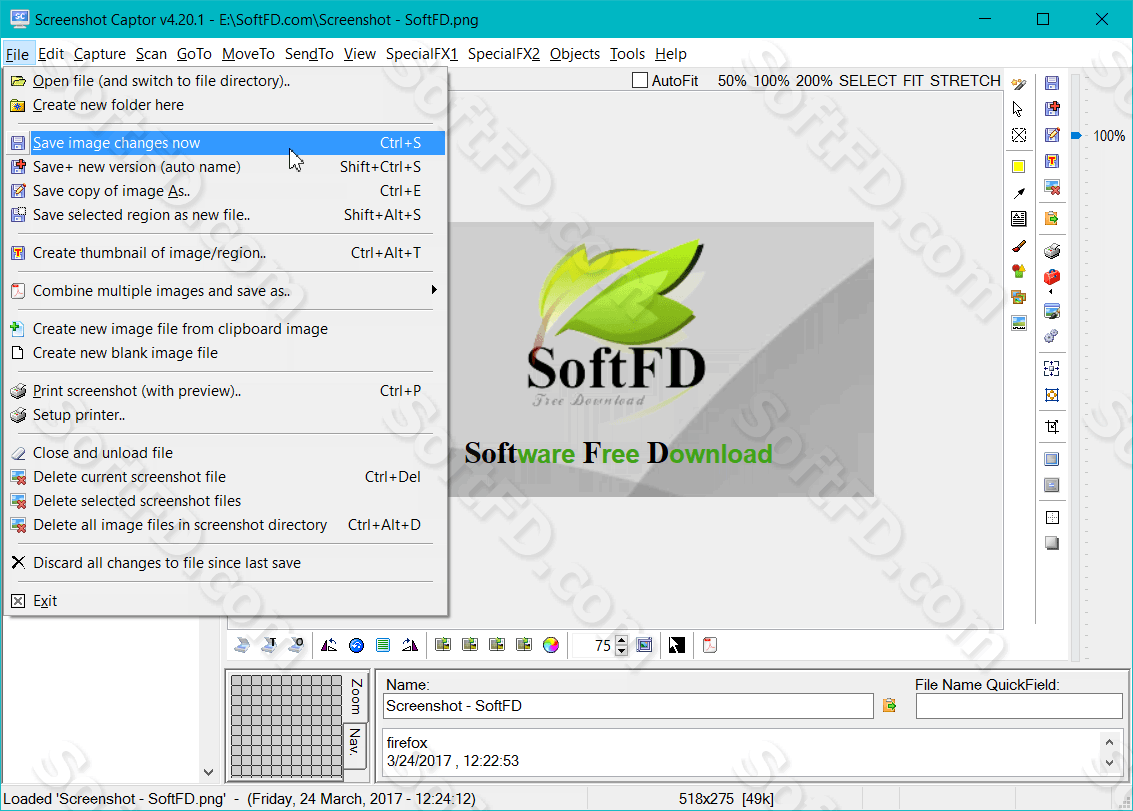The width and height of the screenshot is (1133, 811).
Task: Click the STRETCH zoom button
Action: point(965,81)
